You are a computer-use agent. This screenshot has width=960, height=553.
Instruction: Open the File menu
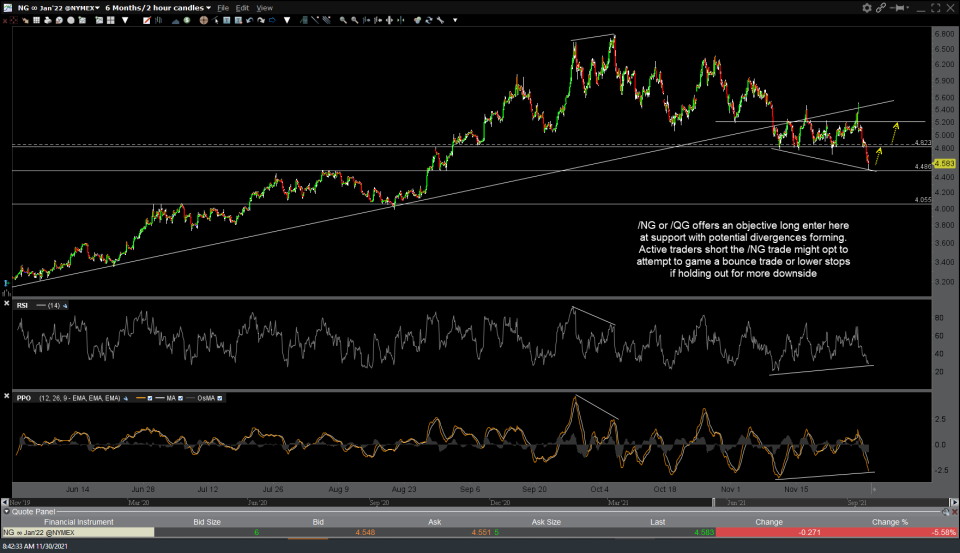coord(224,7)
